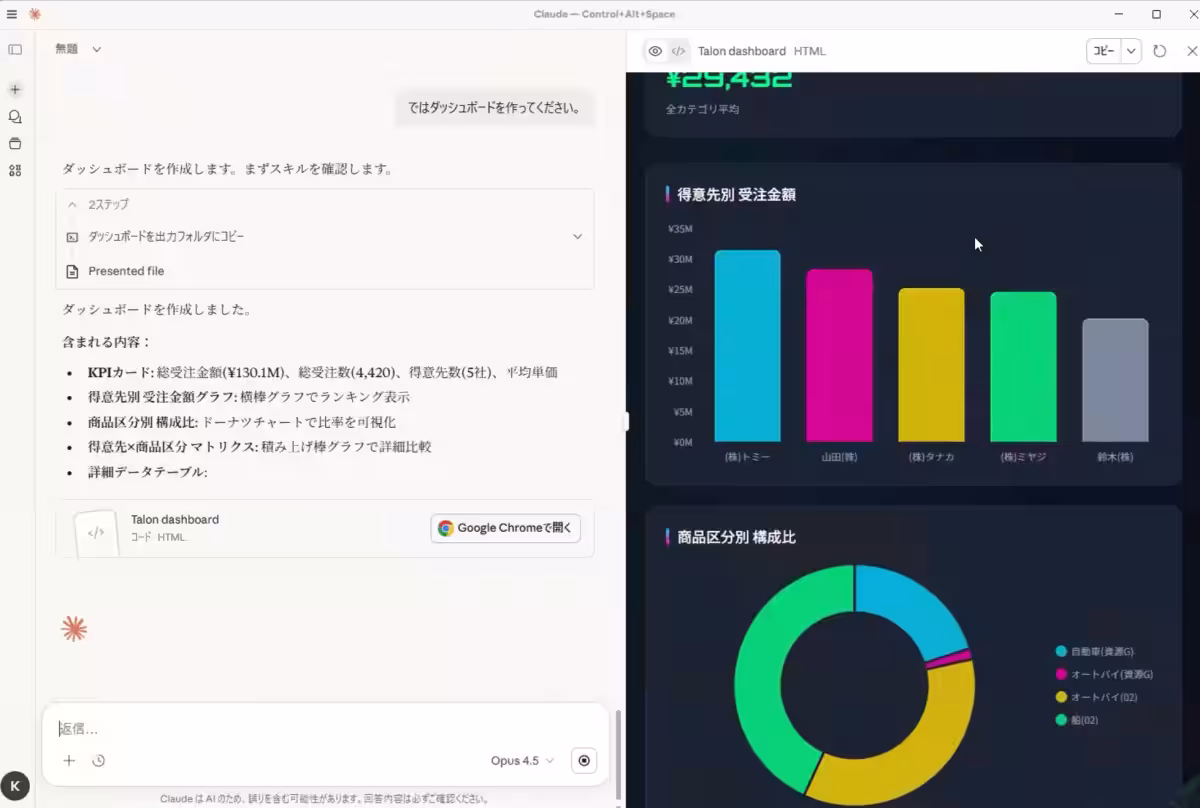This screenshot has width=1200, height=808.
Task: Open a new chat with the plus icon
Action: pos(15,89)
